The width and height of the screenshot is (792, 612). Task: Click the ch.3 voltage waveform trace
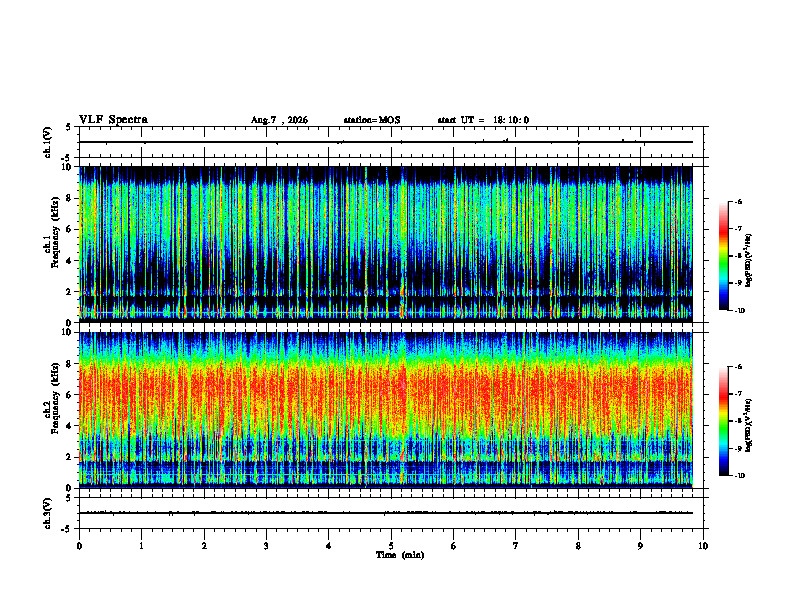pyautogui.click(x=386, y=513)
